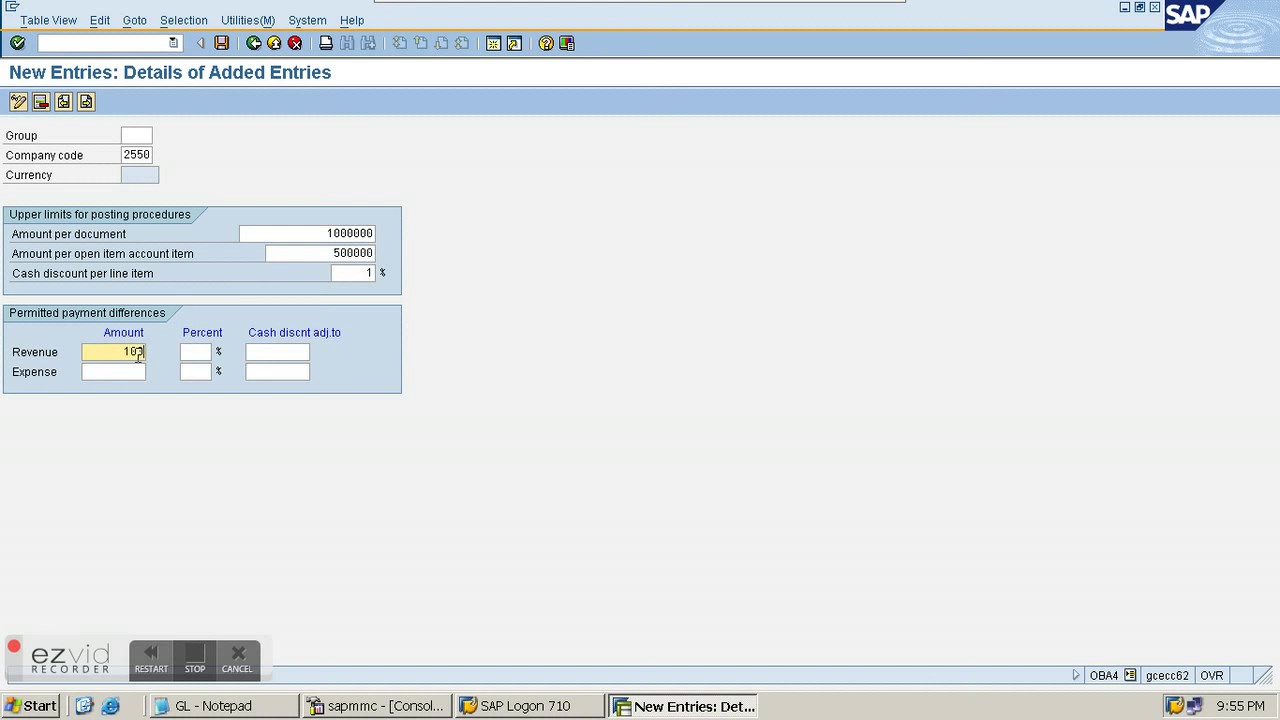This screenshot has height=720, width=1280.
Task: Save the entry with the floppy icon
Action: 221,43
